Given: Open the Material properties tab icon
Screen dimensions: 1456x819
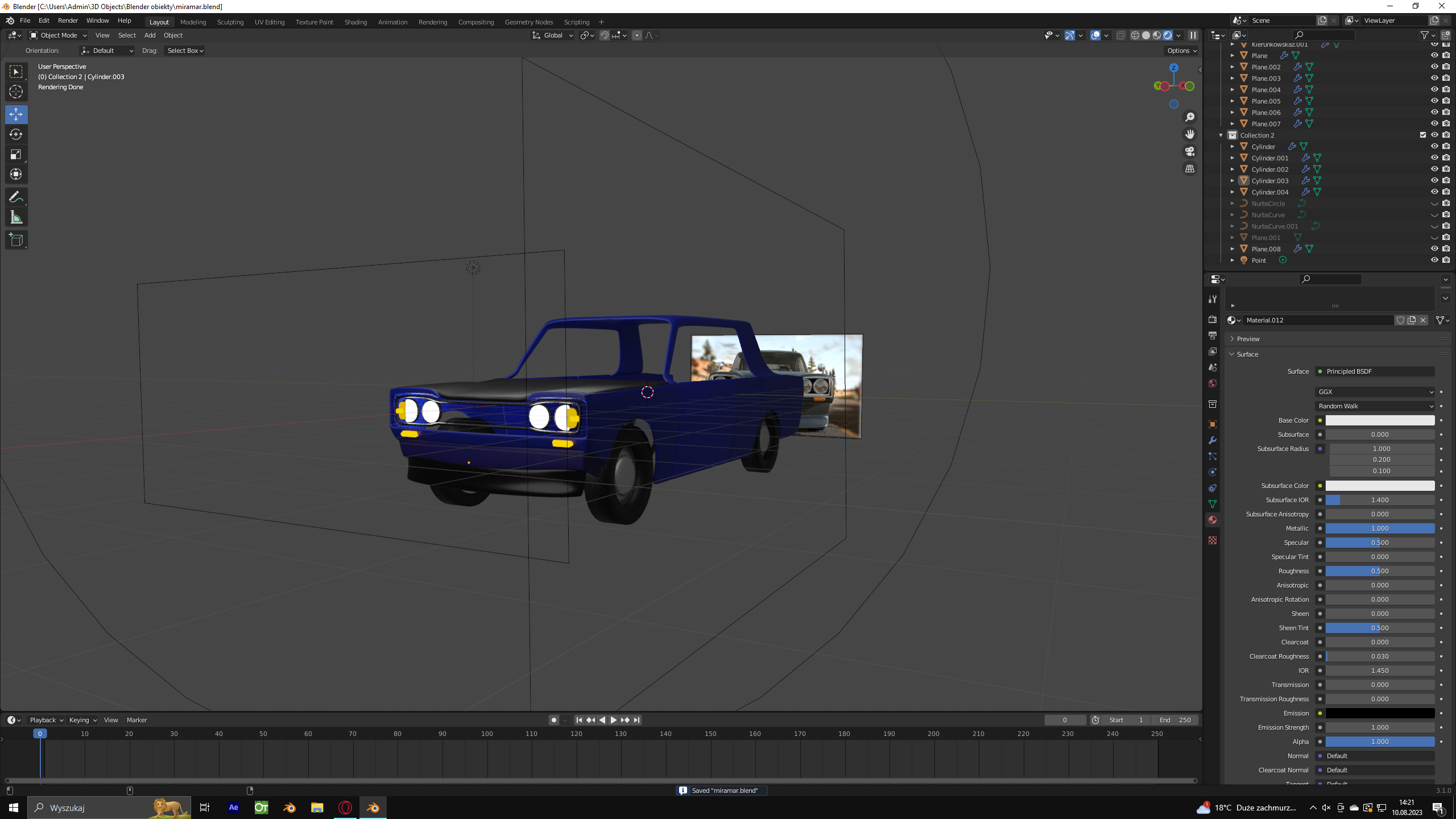Looking at the screenshot, I should click(1212, 520).
